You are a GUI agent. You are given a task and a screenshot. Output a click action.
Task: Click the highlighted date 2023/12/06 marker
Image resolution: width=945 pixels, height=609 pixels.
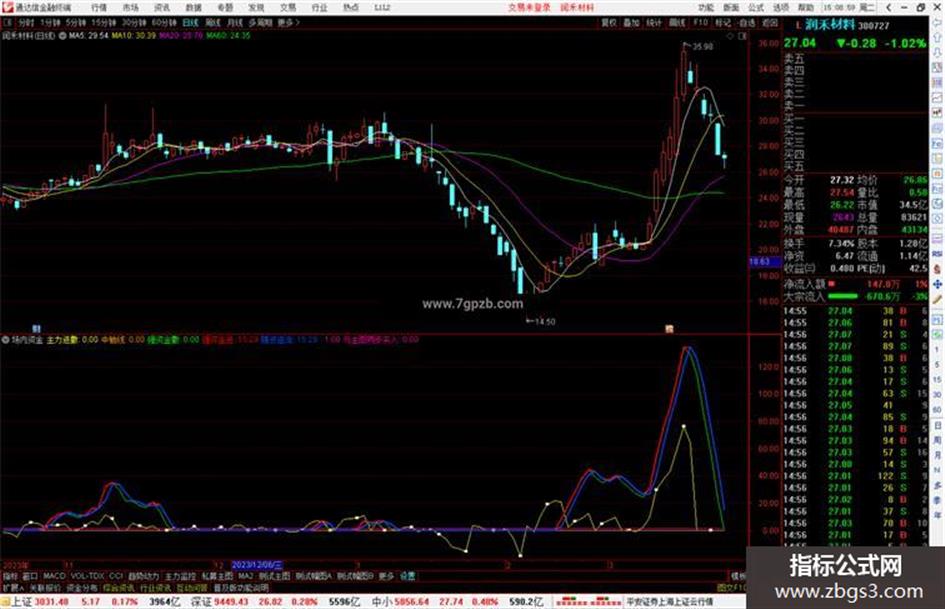[256, 566]
